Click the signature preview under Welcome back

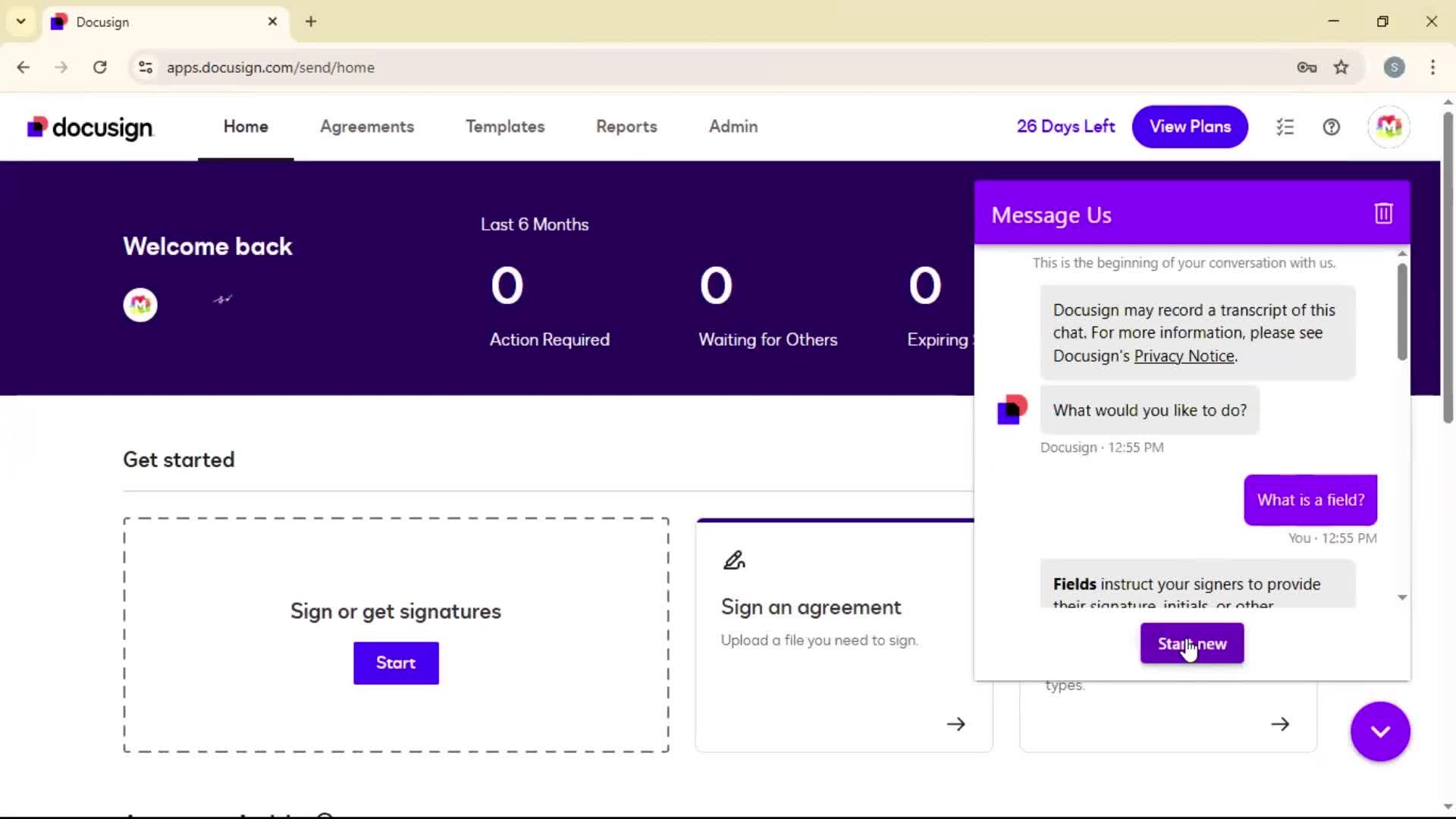click(x=222, y=300)
